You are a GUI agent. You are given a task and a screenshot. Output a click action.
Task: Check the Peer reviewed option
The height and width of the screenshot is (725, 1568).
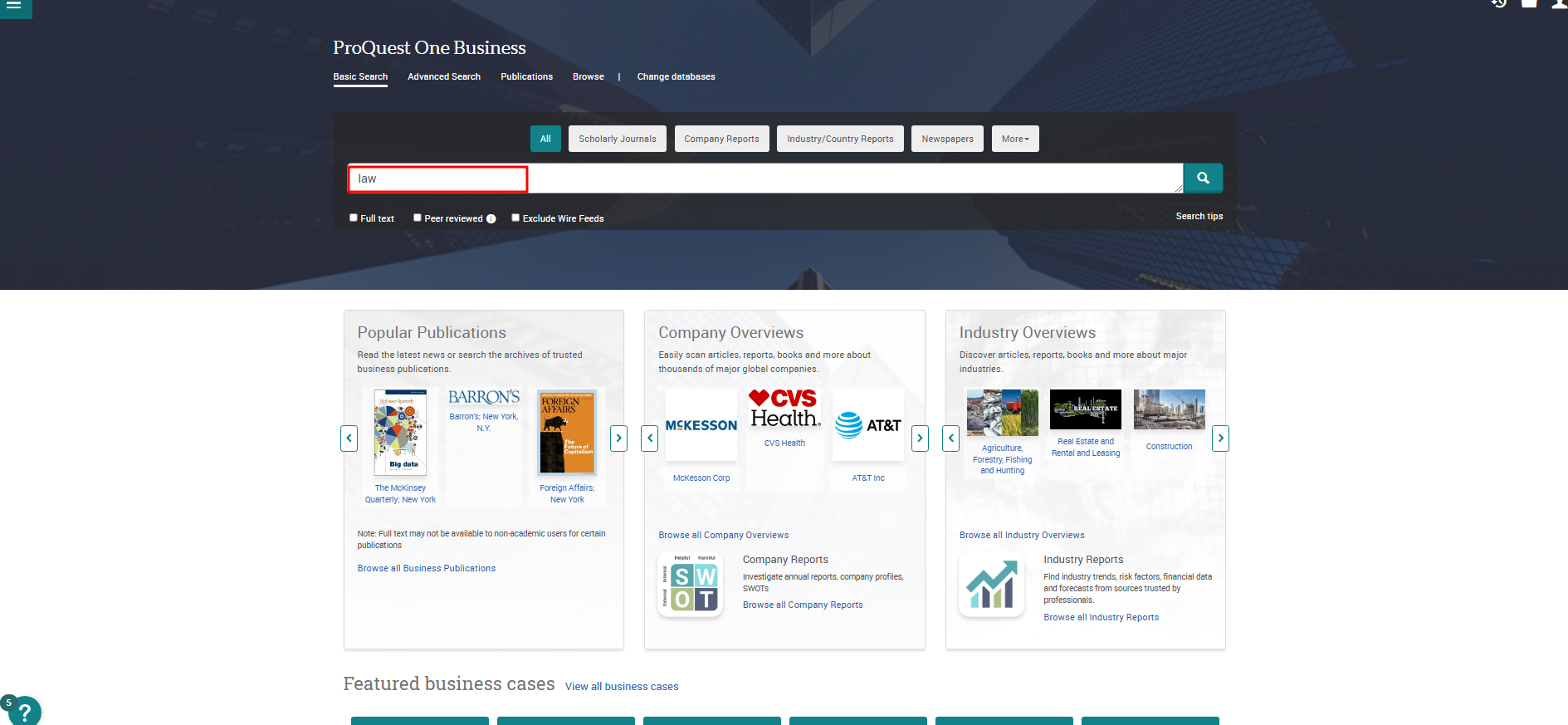click(418, 218)
